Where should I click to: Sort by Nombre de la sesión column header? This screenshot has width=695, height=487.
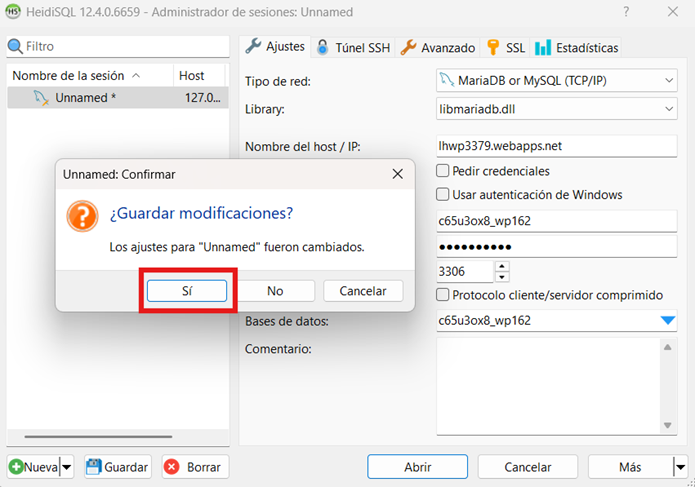pos(90,76)
